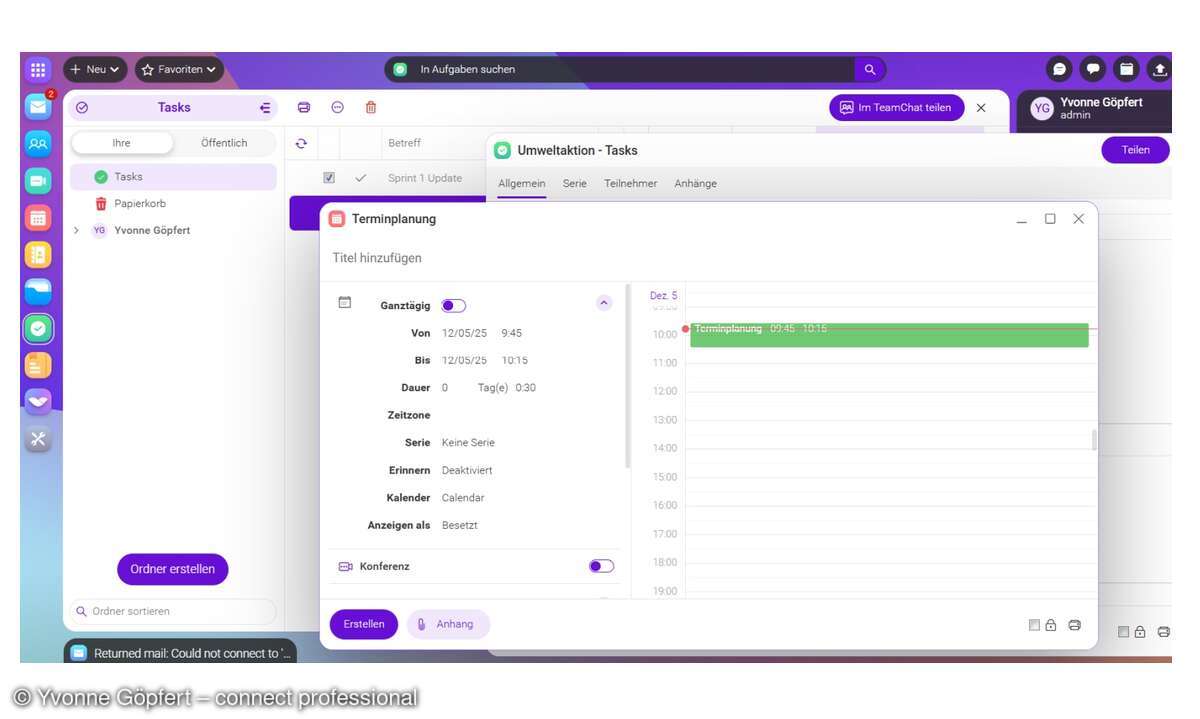Click the print icon in tasks toolbar
This screenshot has width=1200, height=719.
304,107
